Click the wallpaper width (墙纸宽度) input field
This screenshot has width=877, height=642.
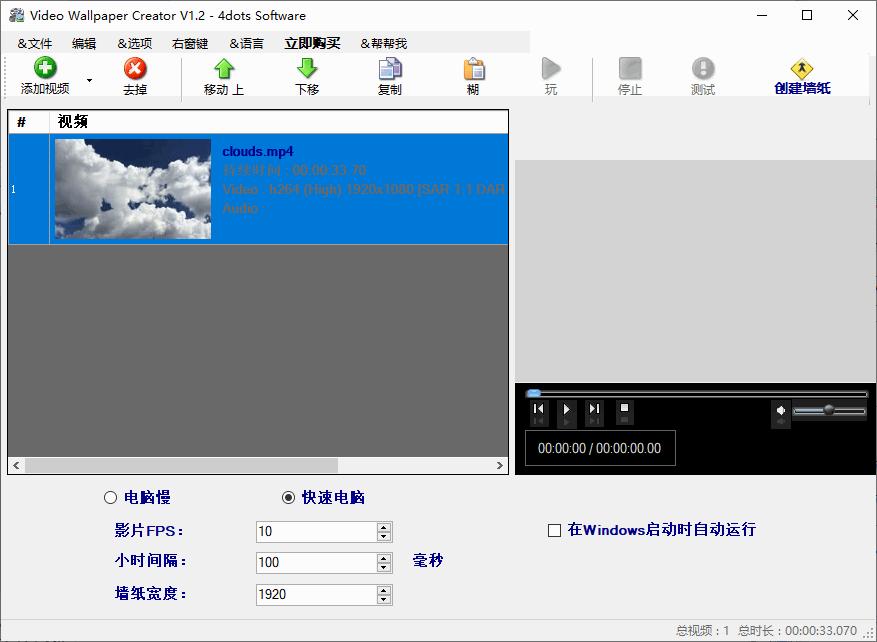click(317, 594)
